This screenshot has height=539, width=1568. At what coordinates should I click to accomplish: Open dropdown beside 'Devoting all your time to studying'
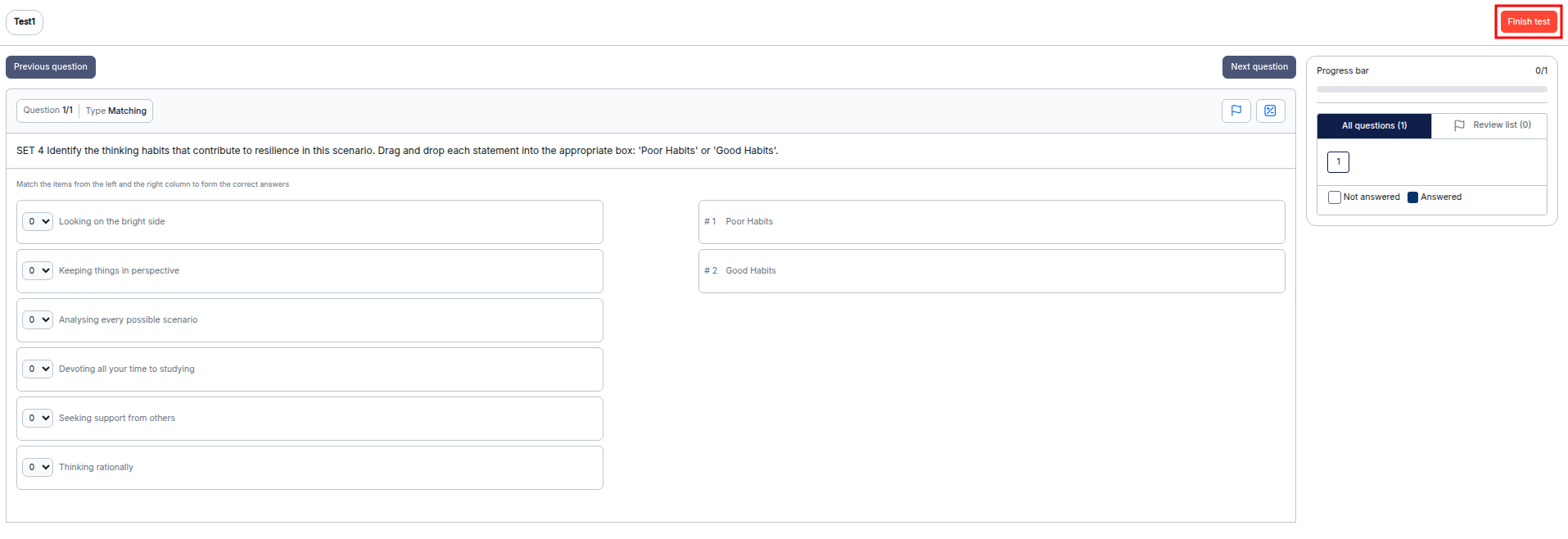(x=38, y=369)
